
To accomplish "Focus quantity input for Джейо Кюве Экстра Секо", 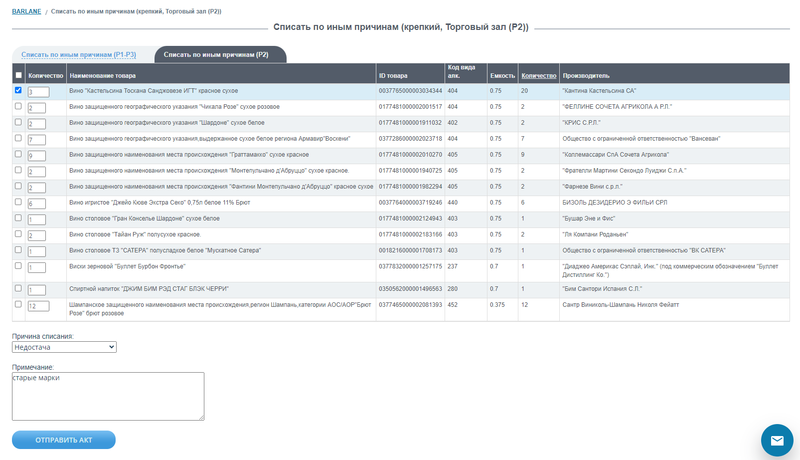I will click(37, 203).
